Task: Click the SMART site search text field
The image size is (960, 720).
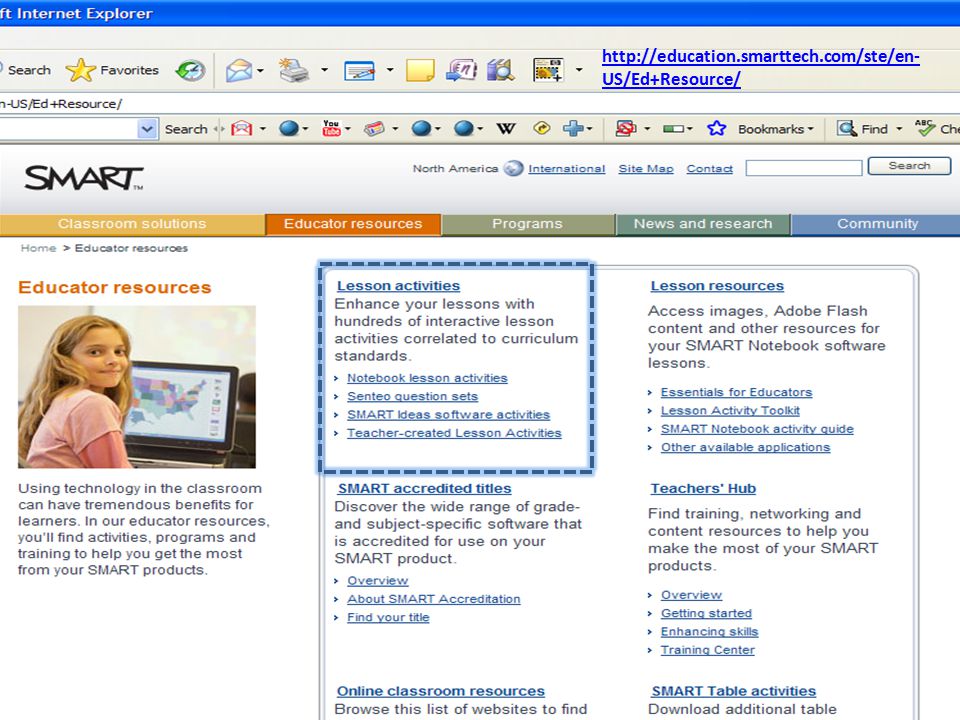Action: coord(803,168)
